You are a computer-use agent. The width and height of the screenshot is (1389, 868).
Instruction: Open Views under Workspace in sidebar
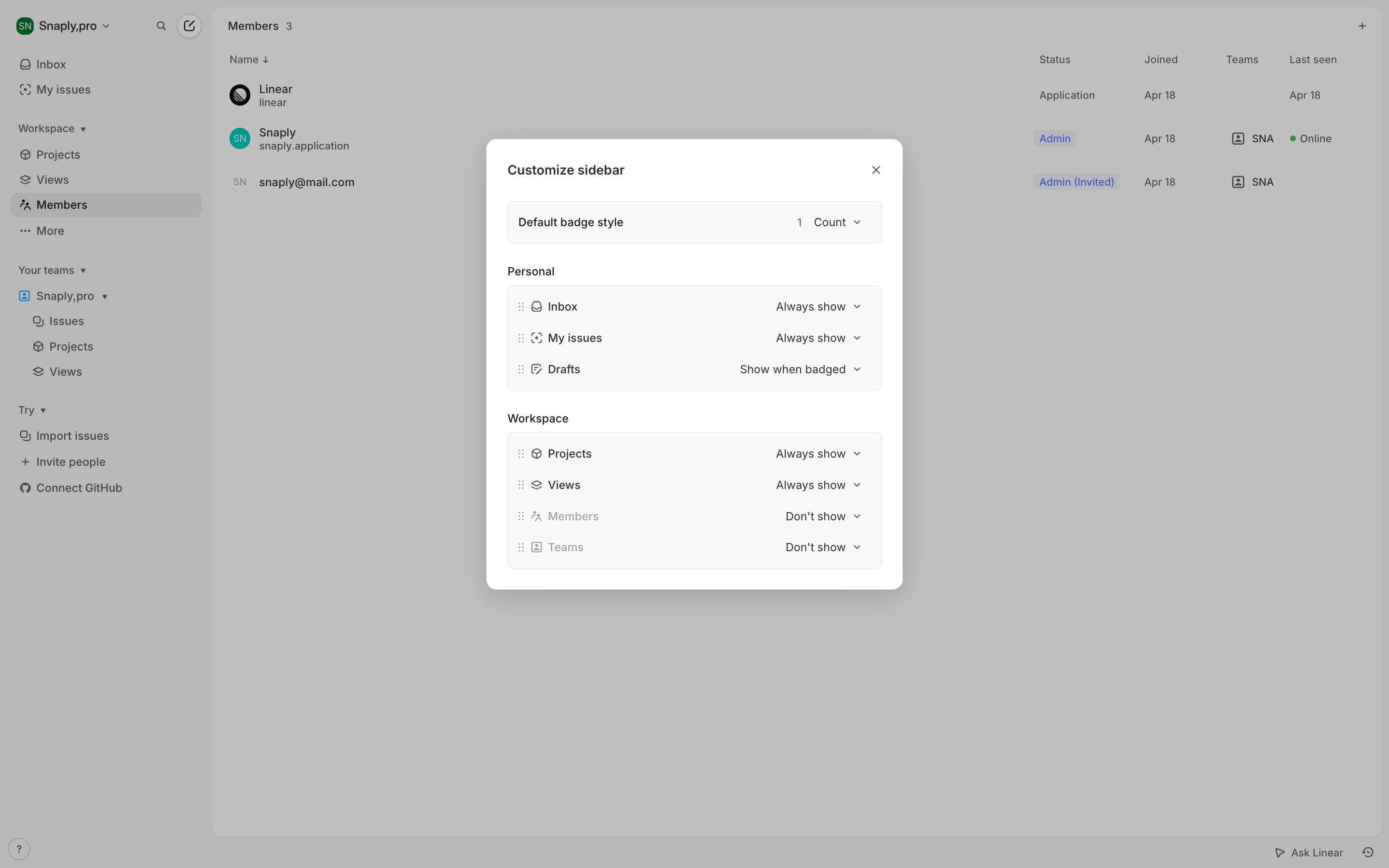click(106, 180)
